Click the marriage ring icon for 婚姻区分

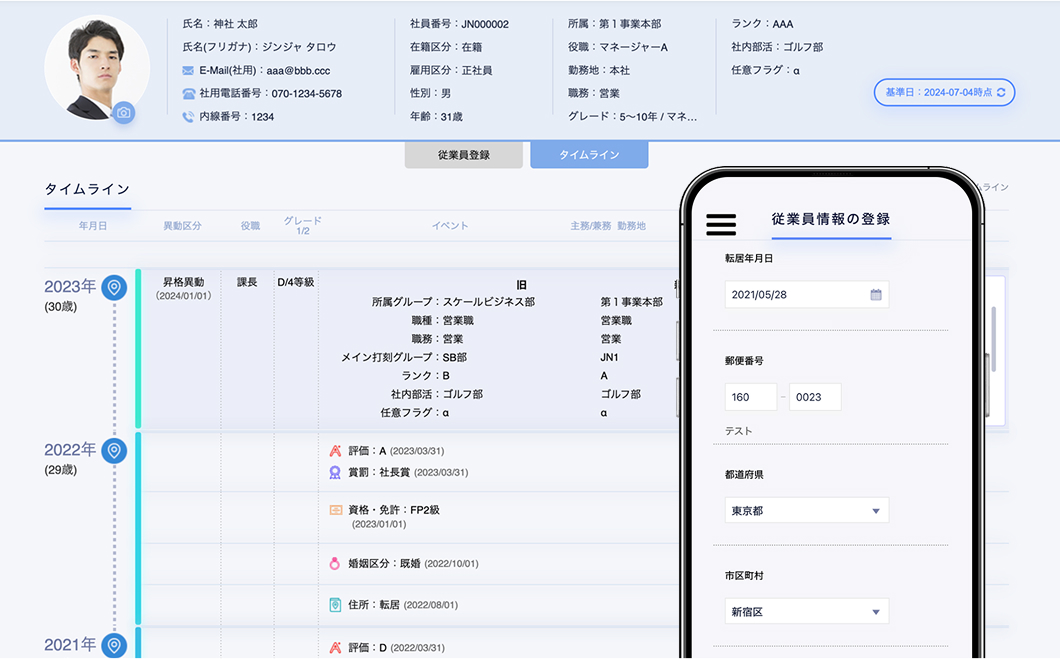[335, 564]
